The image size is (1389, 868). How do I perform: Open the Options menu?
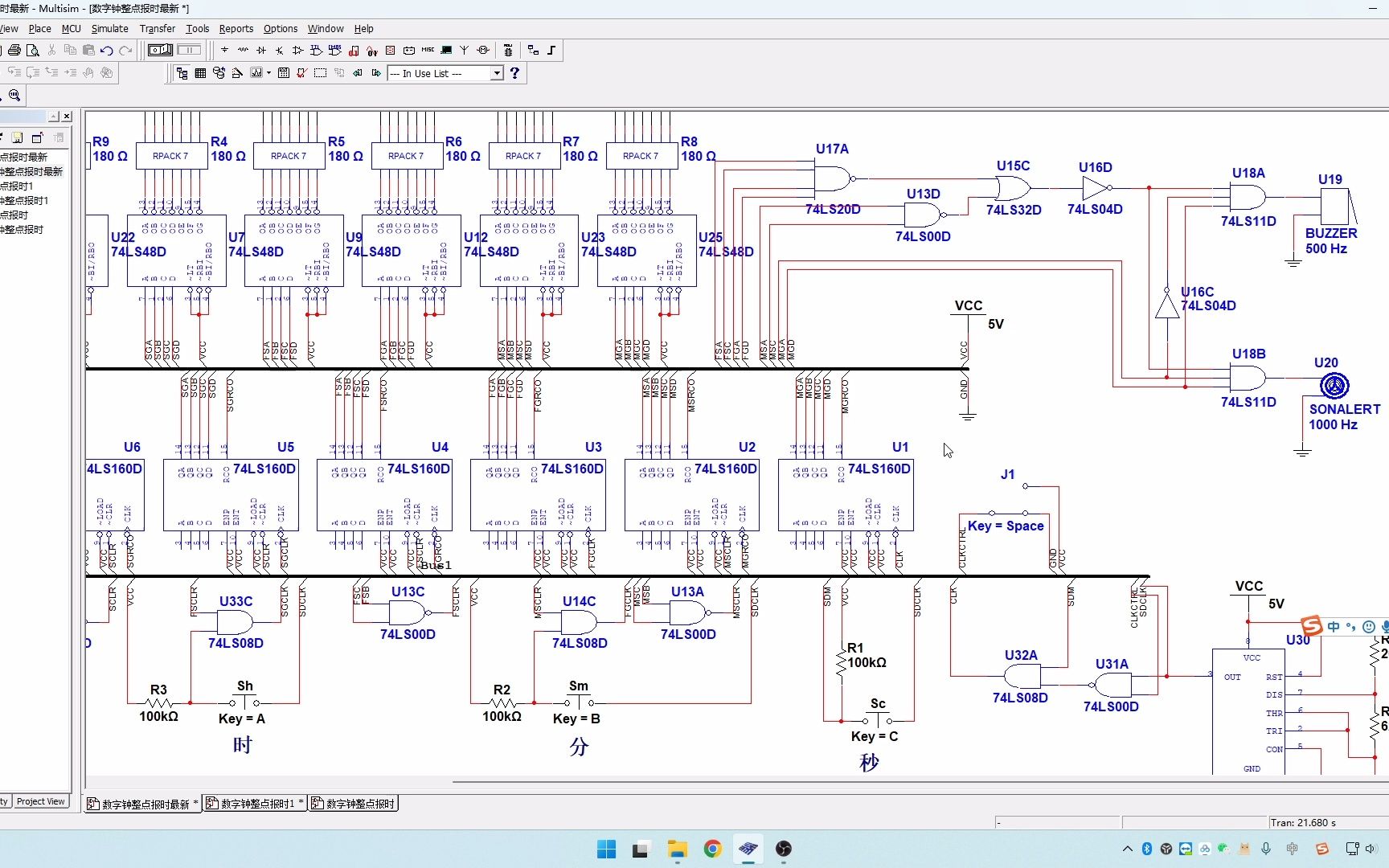click(x=281, y=28)
